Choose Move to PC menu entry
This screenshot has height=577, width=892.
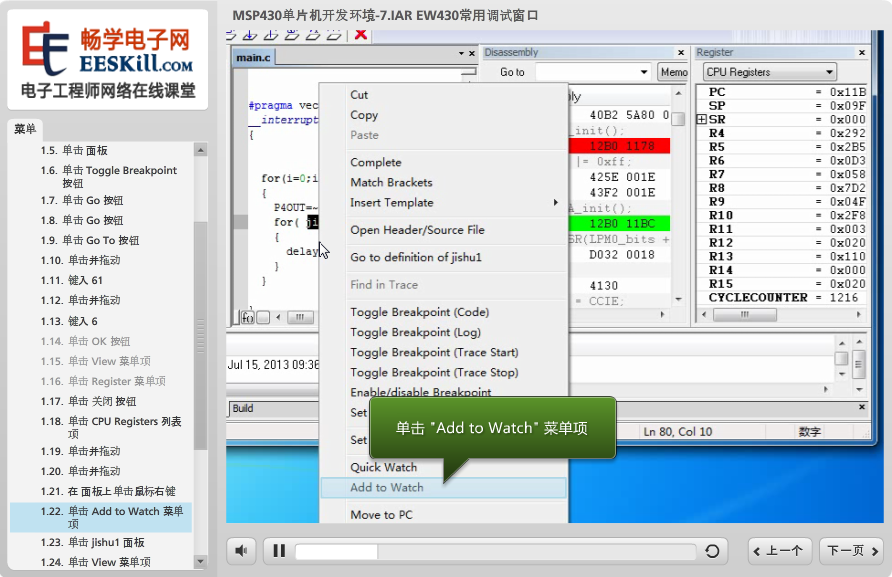[x=381, y=515]
